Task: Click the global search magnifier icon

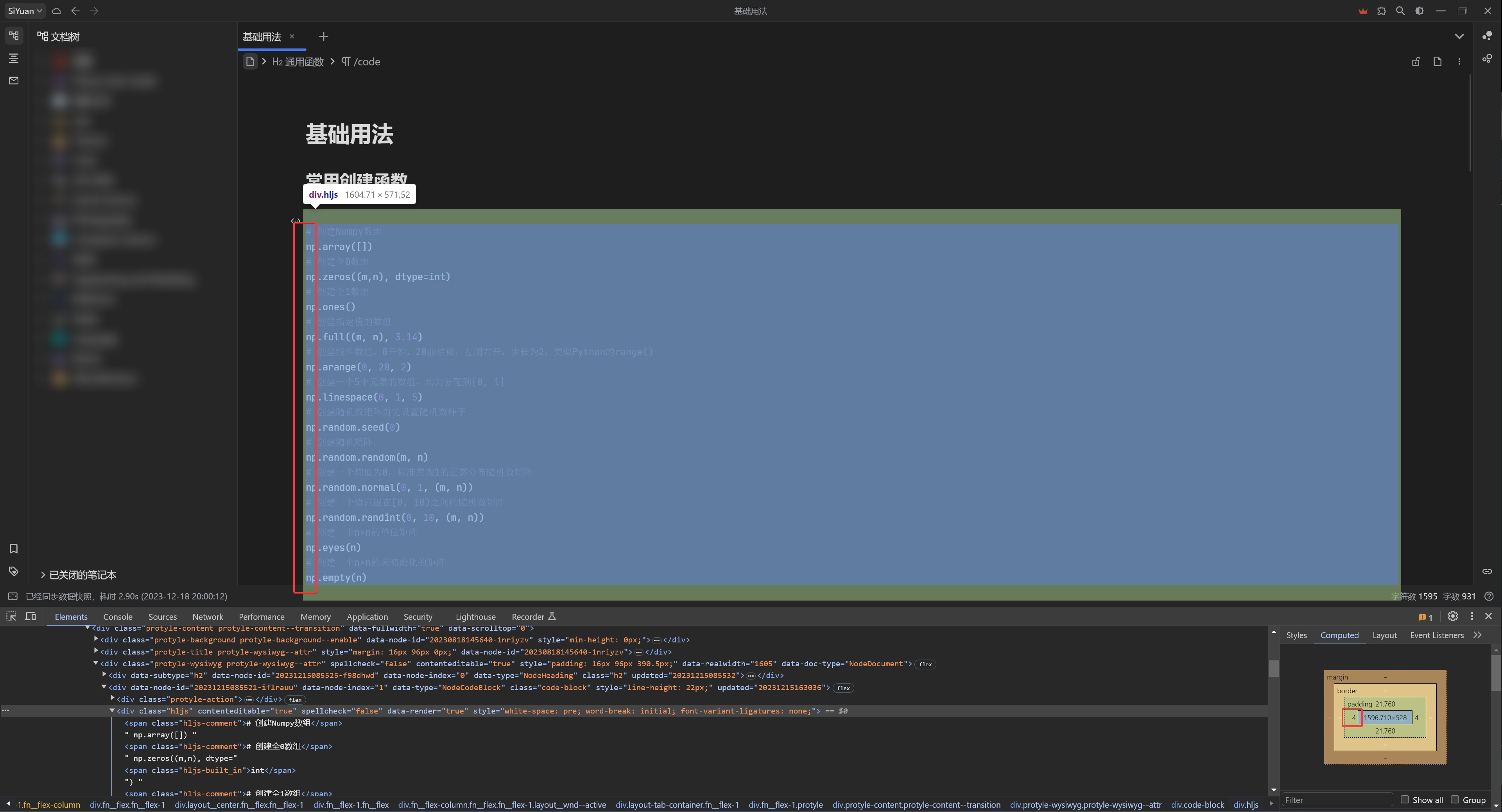Action: [x=1400, y=11]
